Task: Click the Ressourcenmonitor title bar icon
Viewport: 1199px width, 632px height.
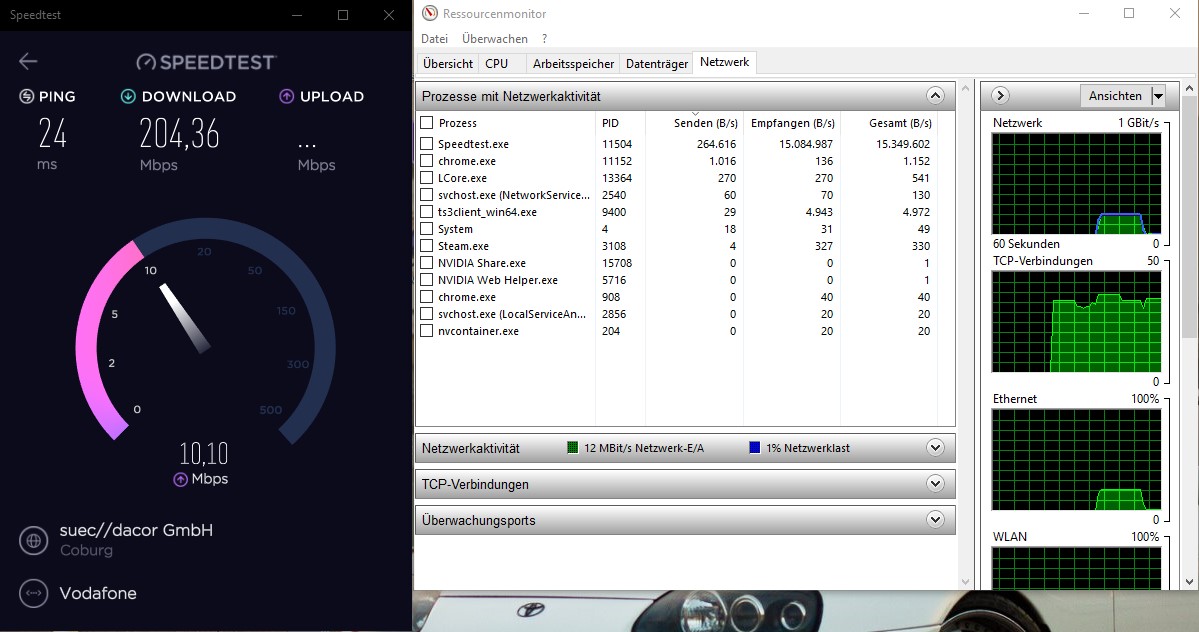Action: [430, 13]
